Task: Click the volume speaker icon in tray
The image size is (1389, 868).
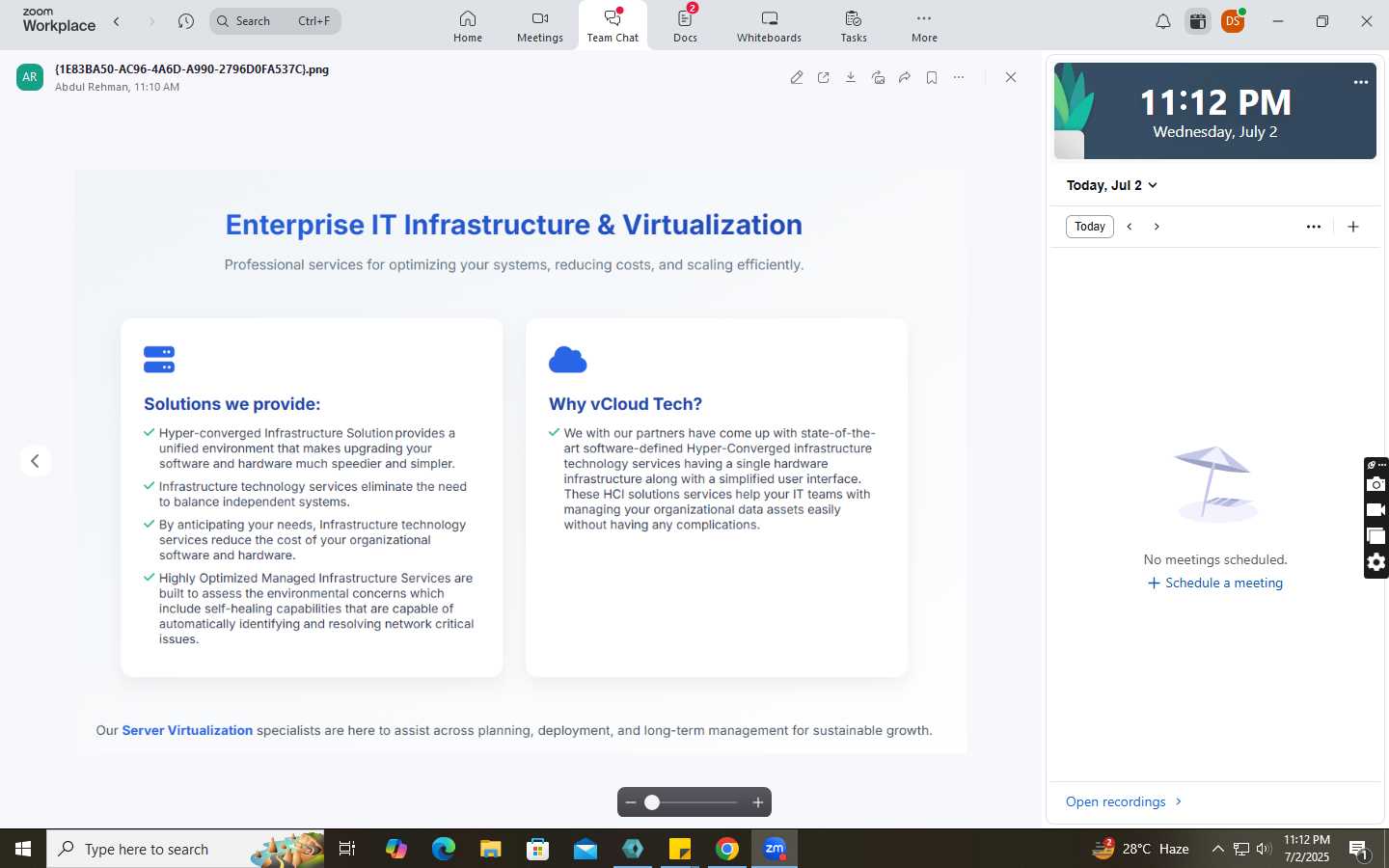Action: click(1264, 849)
